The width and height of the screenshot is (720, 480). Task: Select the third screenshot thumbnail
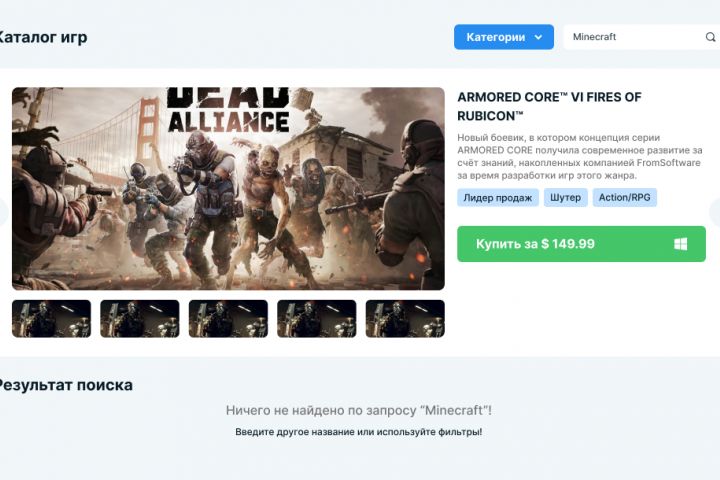tap(228, 319)
